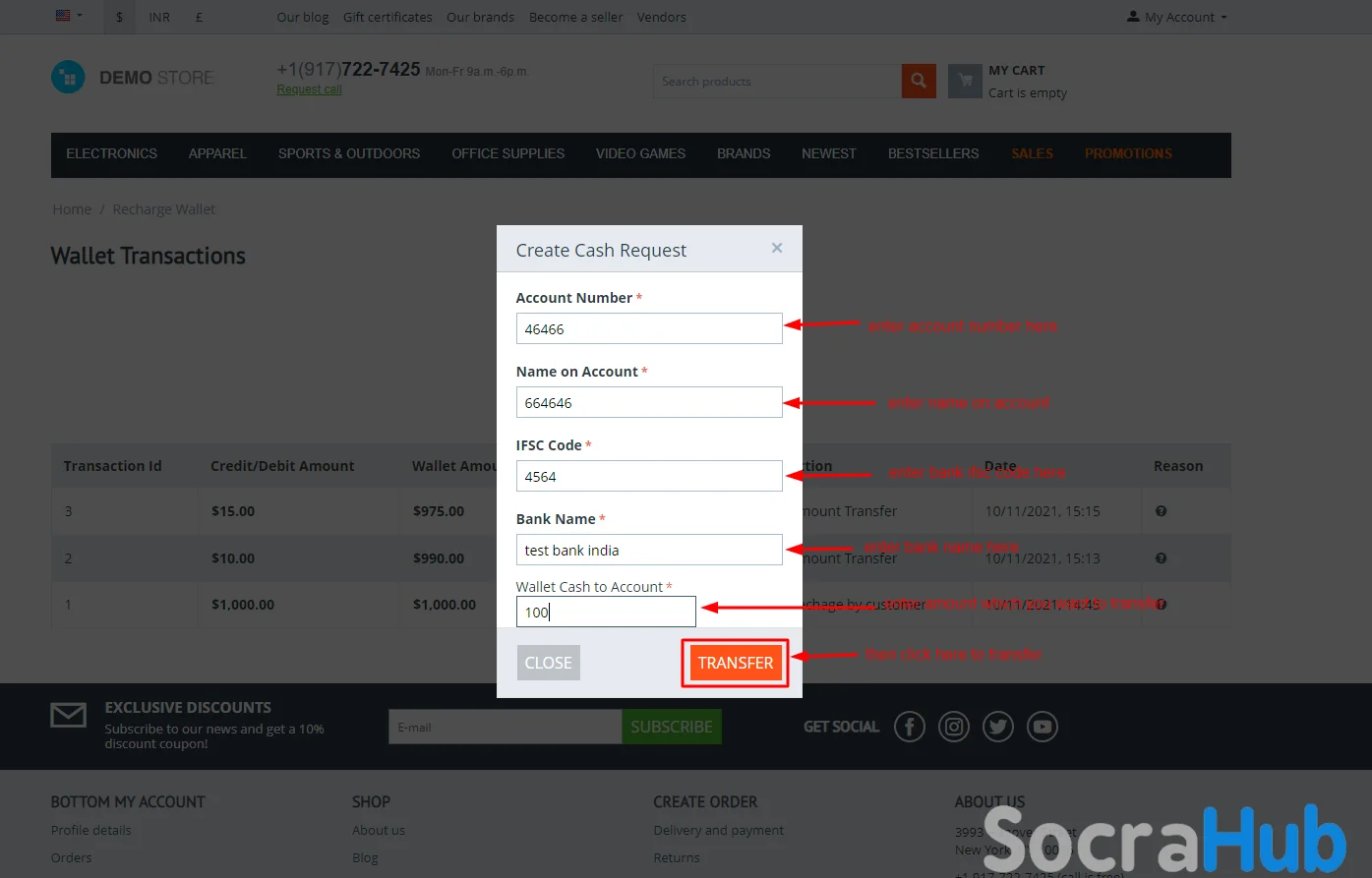Click the Account Number field
The image size is (1372, 878).
649,328
